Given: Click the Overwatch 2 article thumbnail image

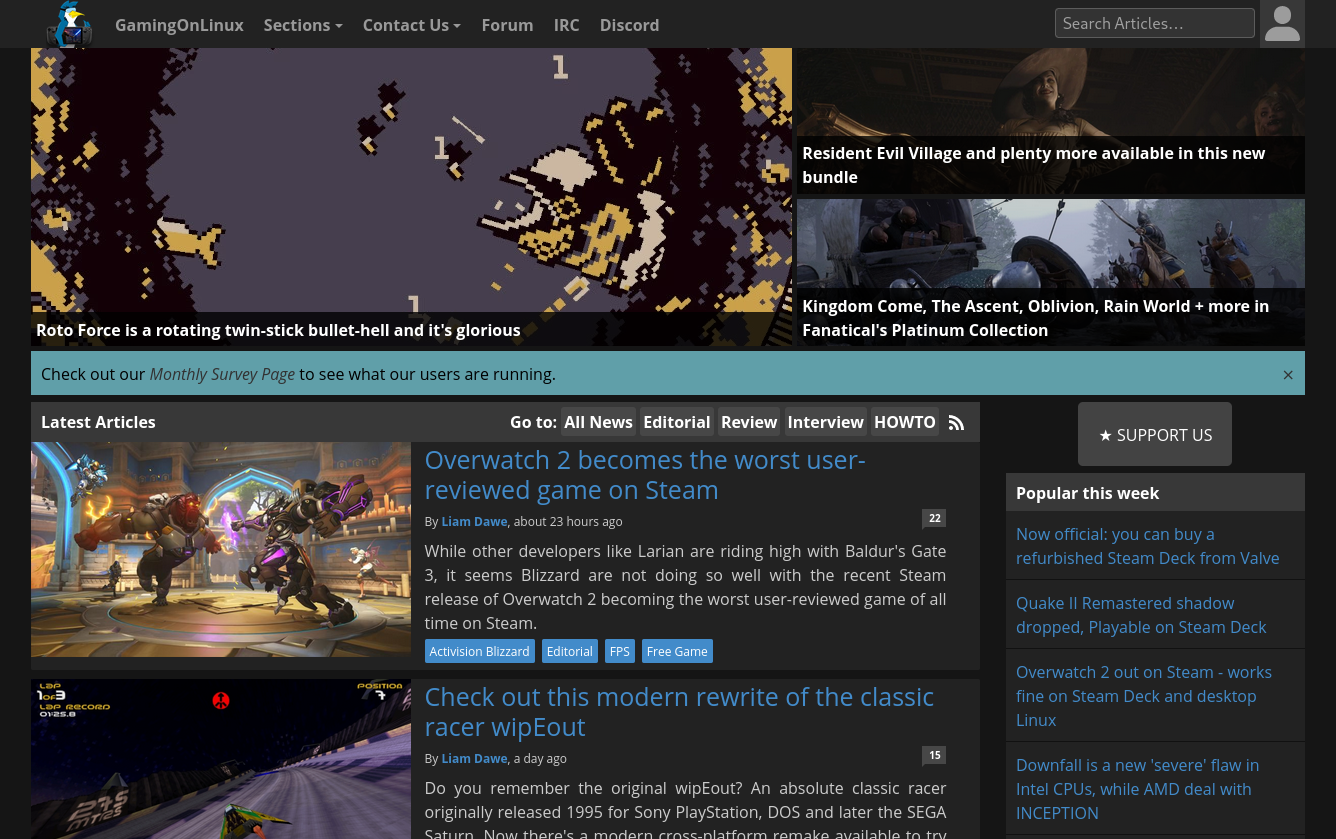Looking at the screenshot, I should point(221,550).
